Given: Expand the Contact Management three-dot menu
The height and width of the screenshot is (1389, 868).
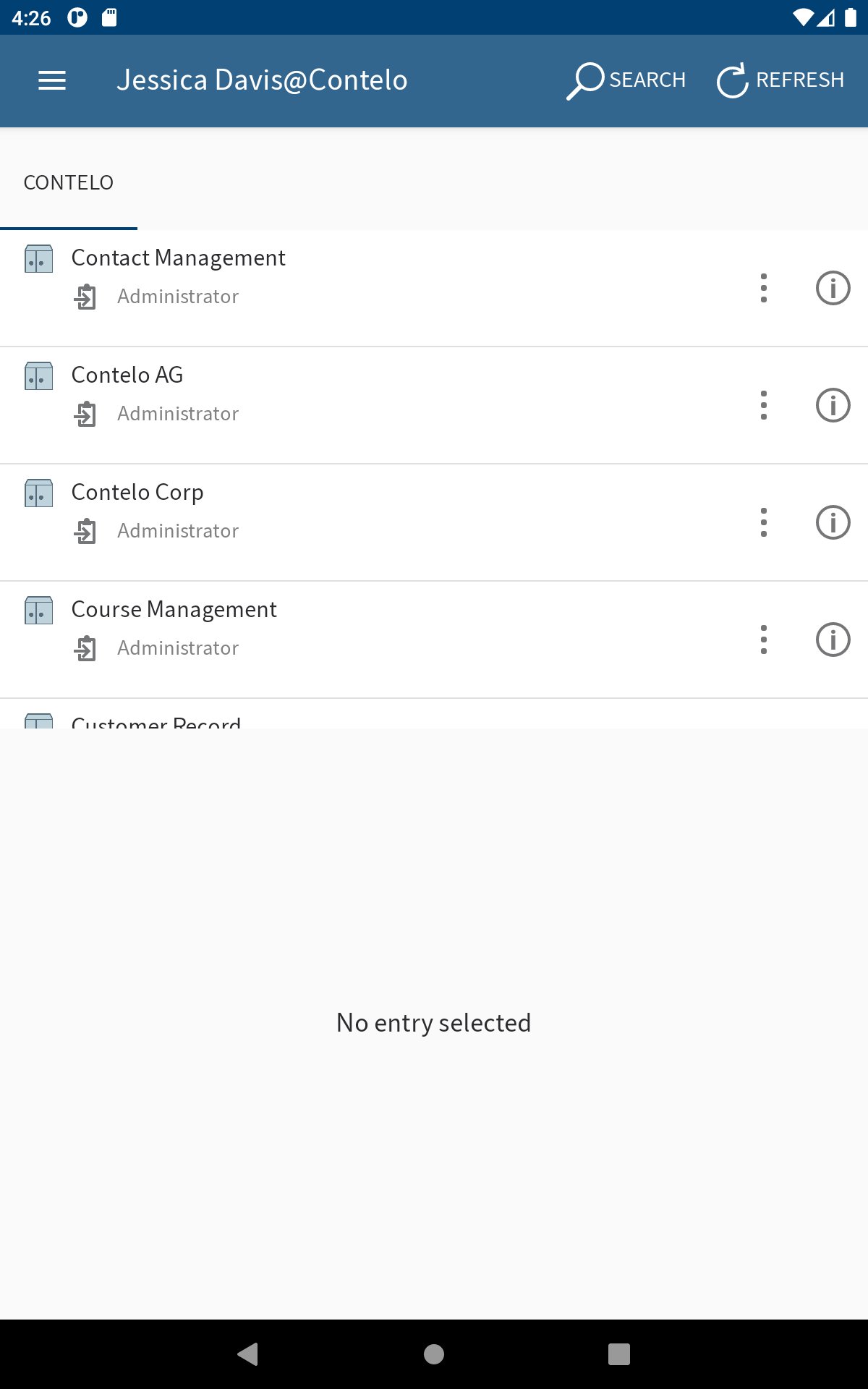Looking at the screenshot, I should tap(764, 288).
